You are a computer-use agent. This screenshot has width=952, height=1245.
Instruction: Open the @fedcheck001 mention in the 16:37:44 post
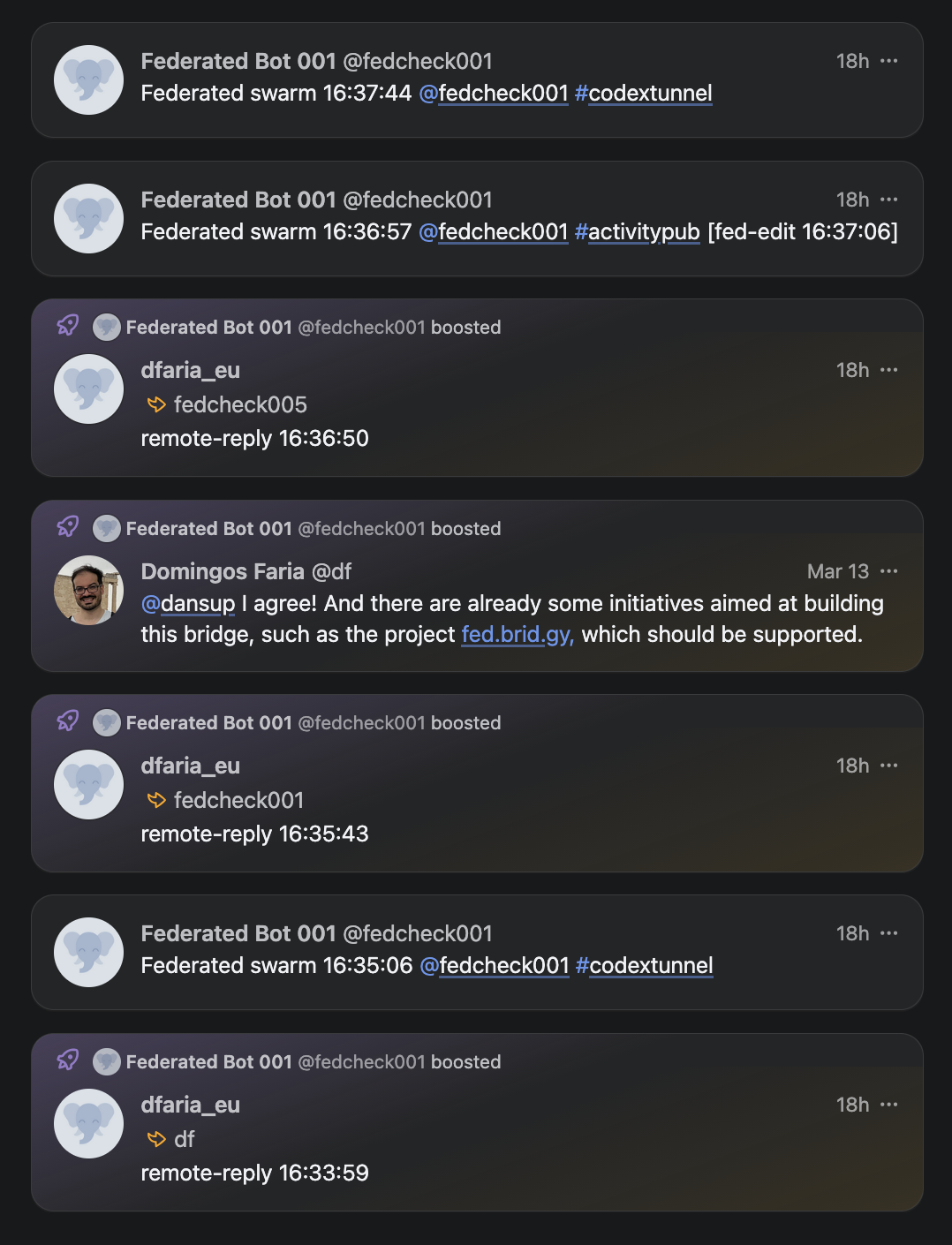click(494, 94)
